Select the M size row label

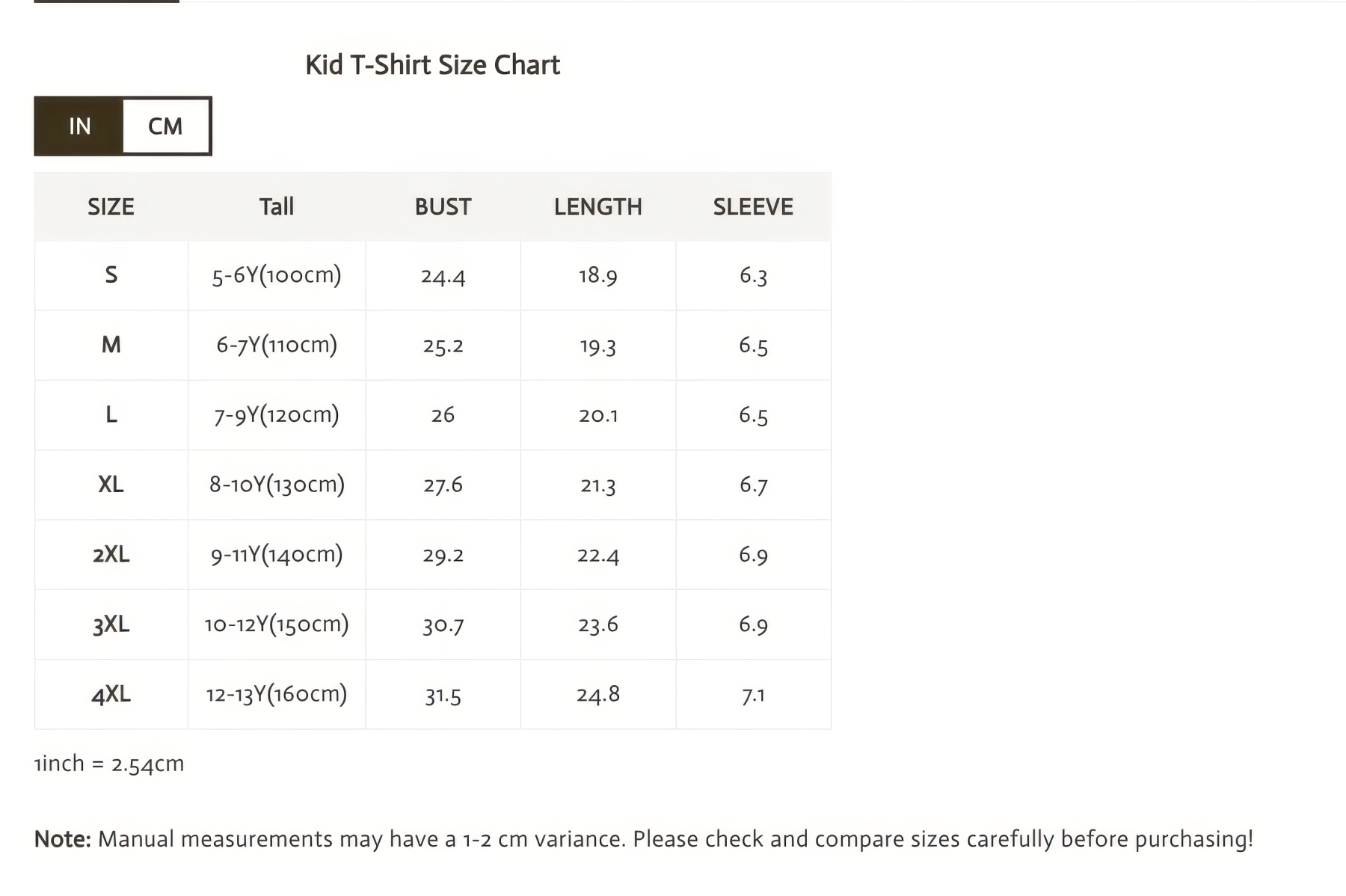(111, 345)
